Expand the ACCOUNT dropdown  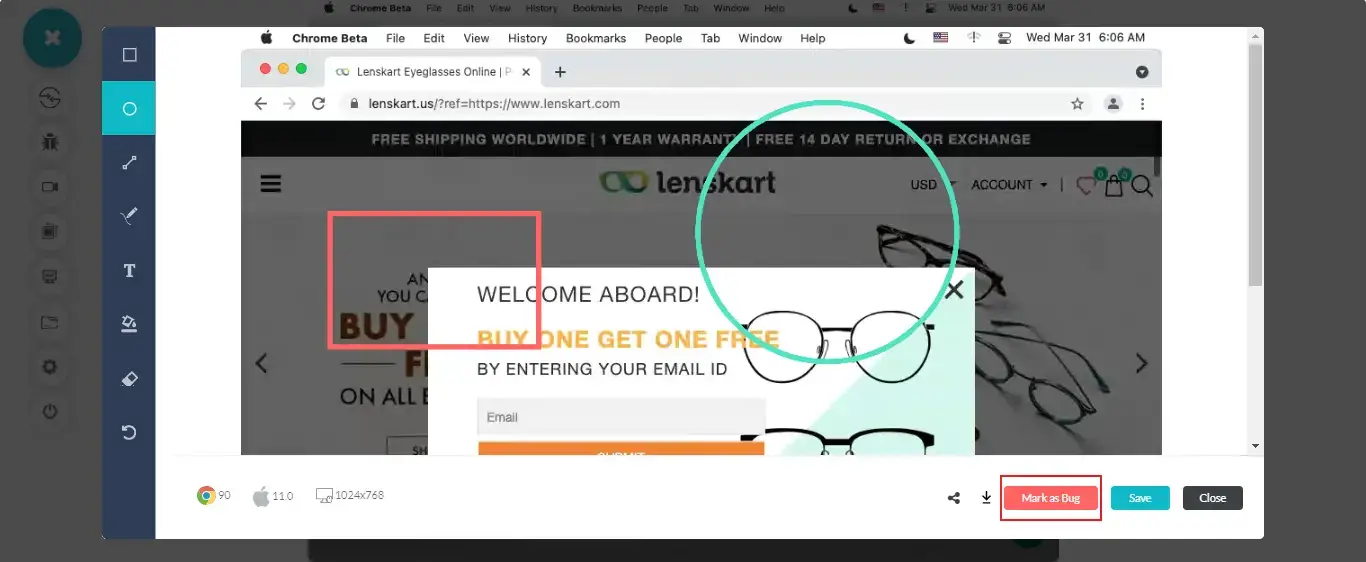pos(1009,185)
